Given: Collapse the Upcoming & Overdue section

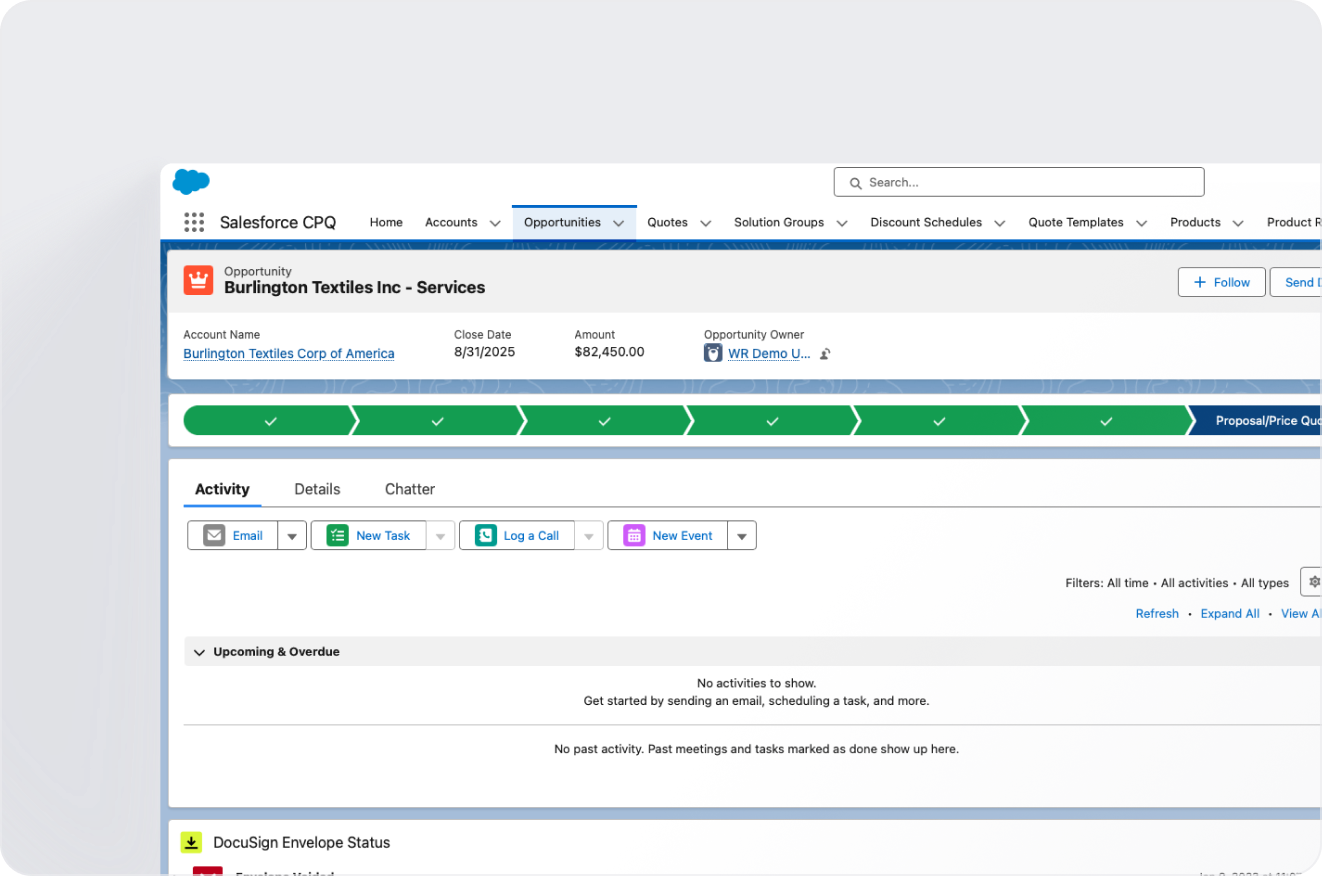Looking at the screenshot, I should click(199, 652).
